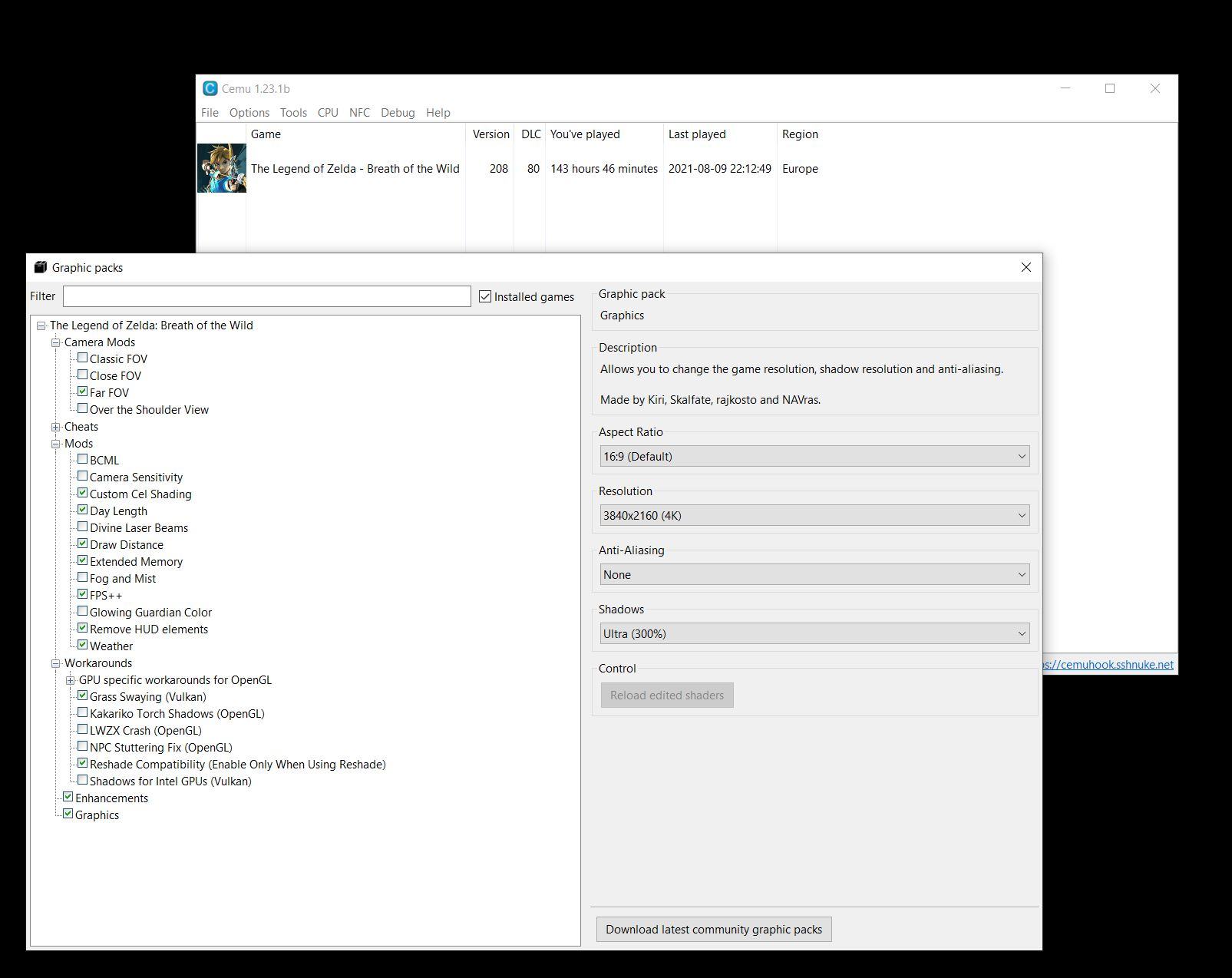Screen dimensions: 1232x978
Task: Open the Tools menu in Cemu
Action: tap(293, 112)
